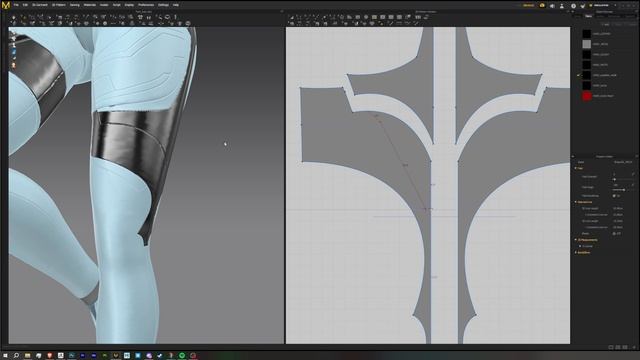Click the info circle icon at top right
Screen dimensions: 640x360
573,6
